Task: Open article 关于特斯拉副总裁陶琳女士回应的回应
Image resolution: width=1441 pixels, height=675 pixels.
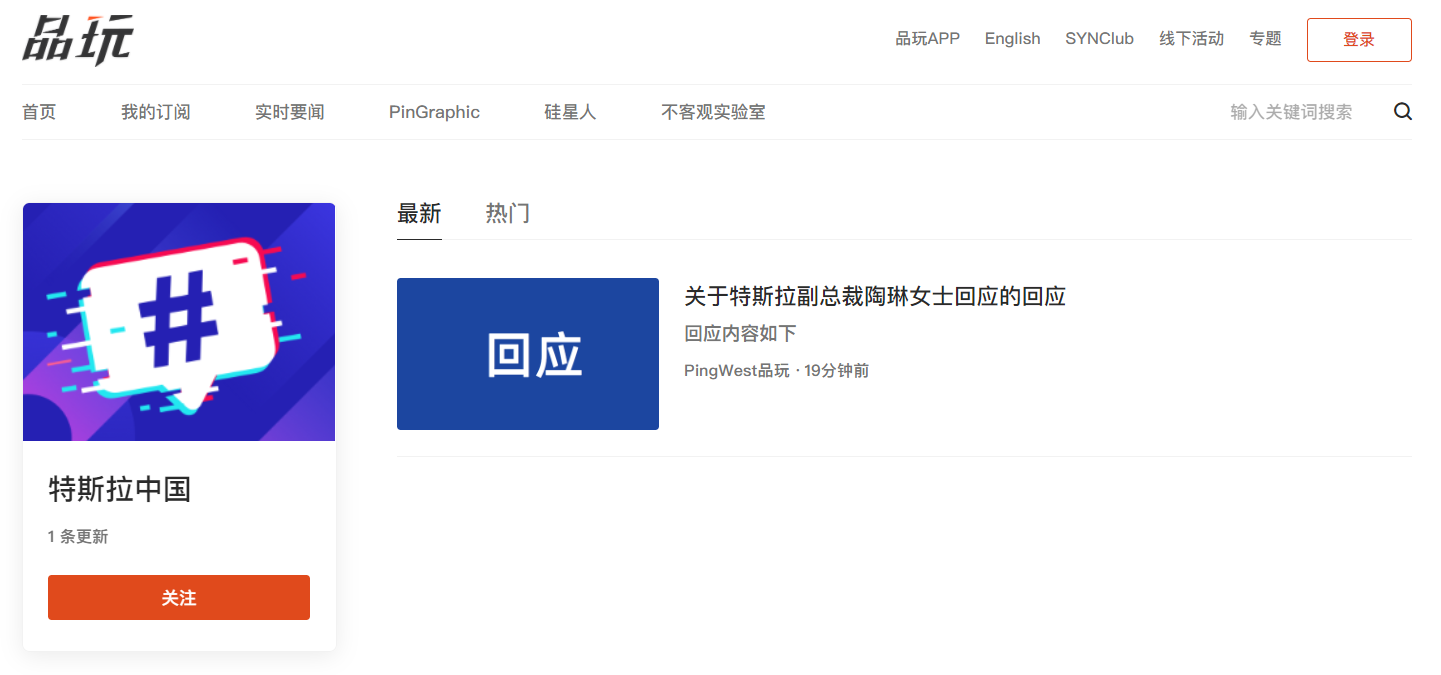Action: pos(874,296)
